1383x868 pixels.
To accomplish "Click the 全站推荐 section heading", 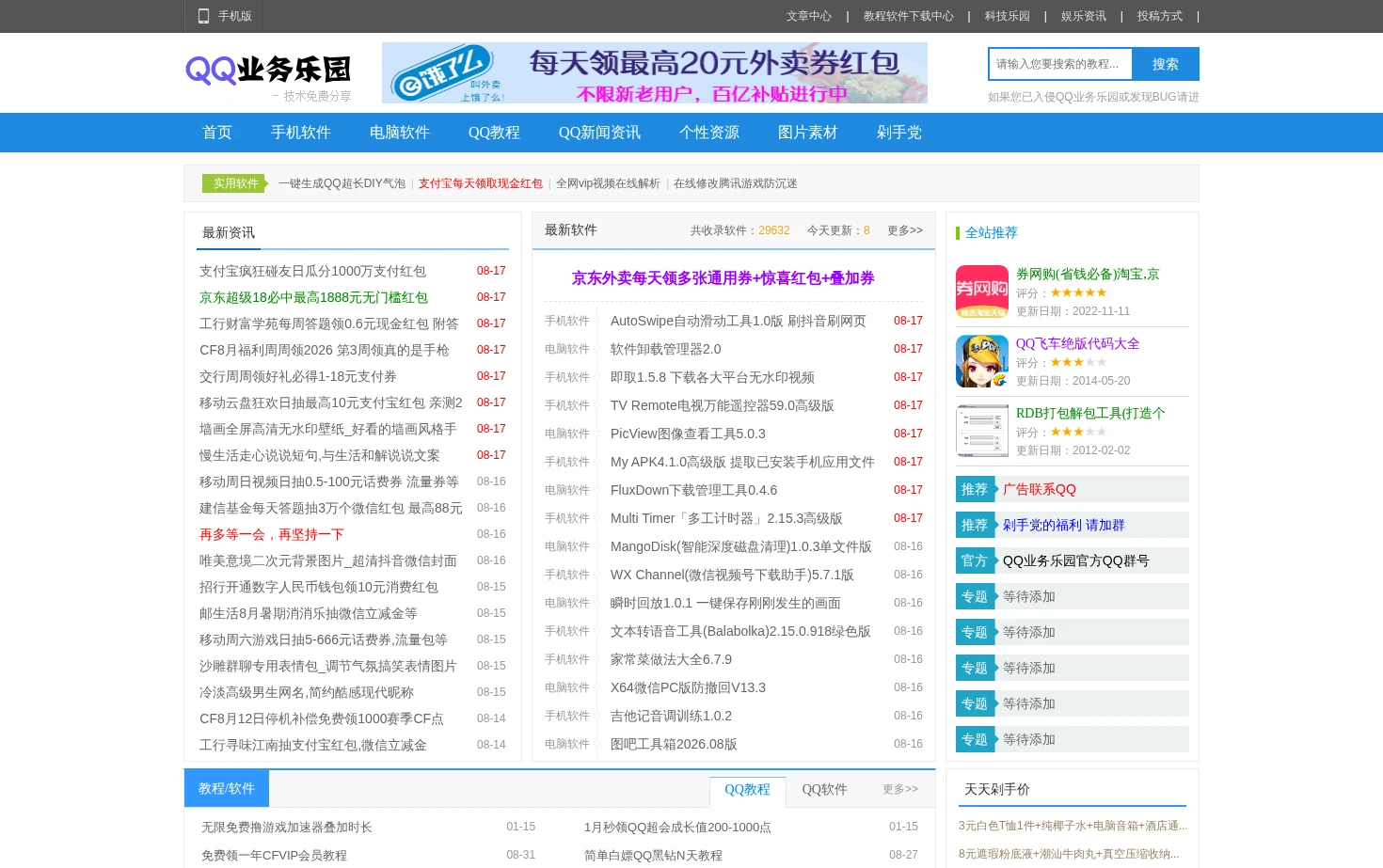I will (991, 232).
